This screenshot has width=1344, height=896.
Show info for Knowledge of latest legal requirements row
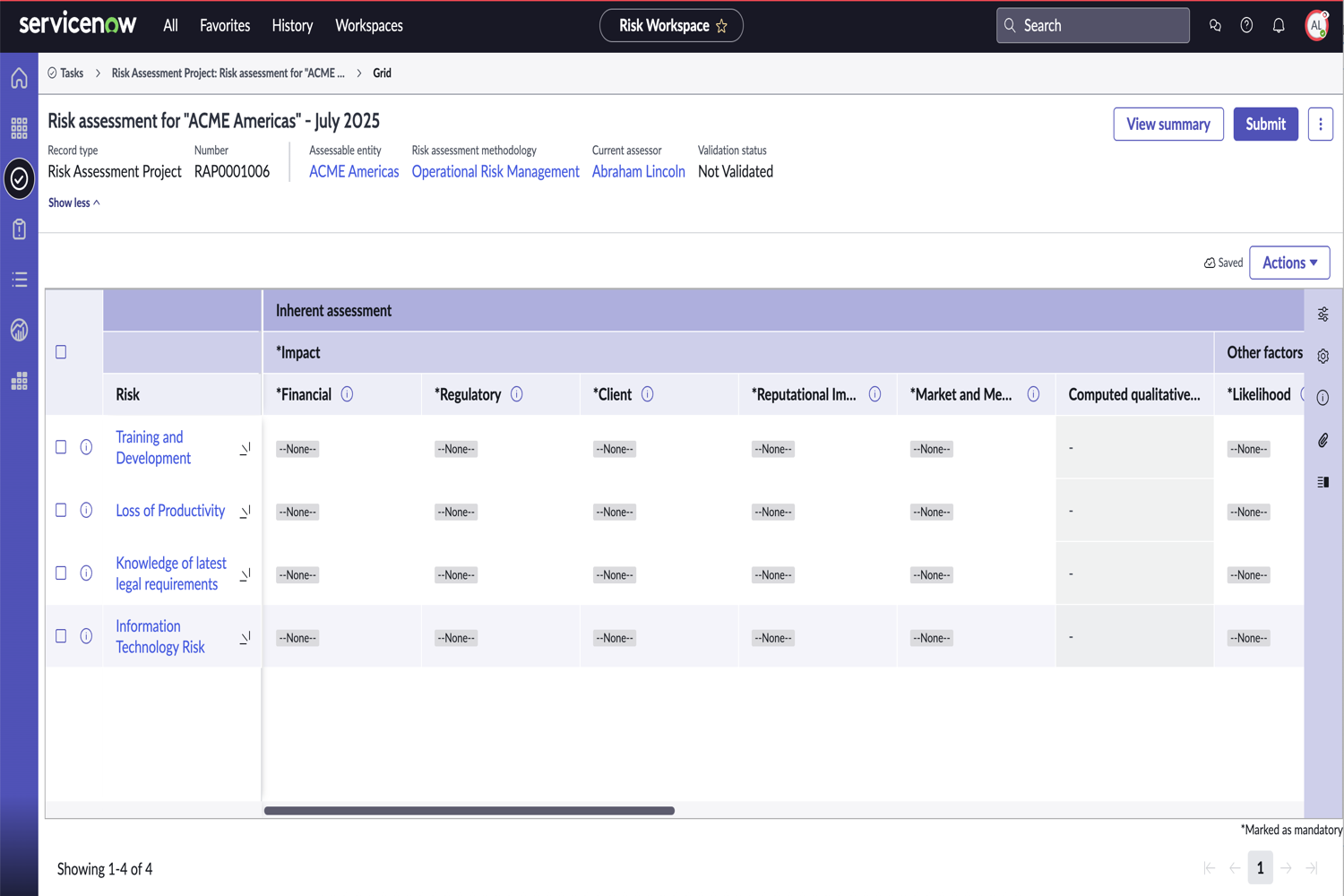(x=86, y=573)
